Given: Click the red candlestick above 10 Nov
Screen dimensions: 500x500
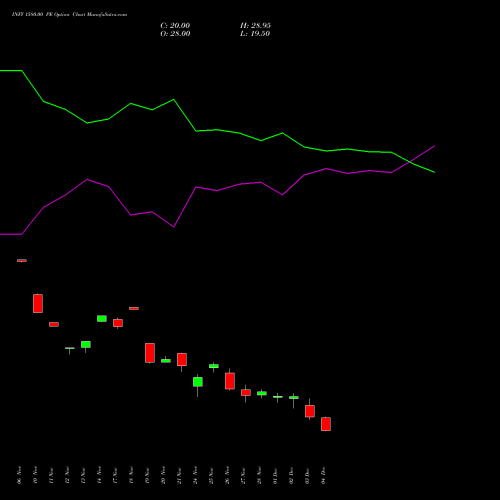Looking at the screenshot, I should (x=38, y=303).
